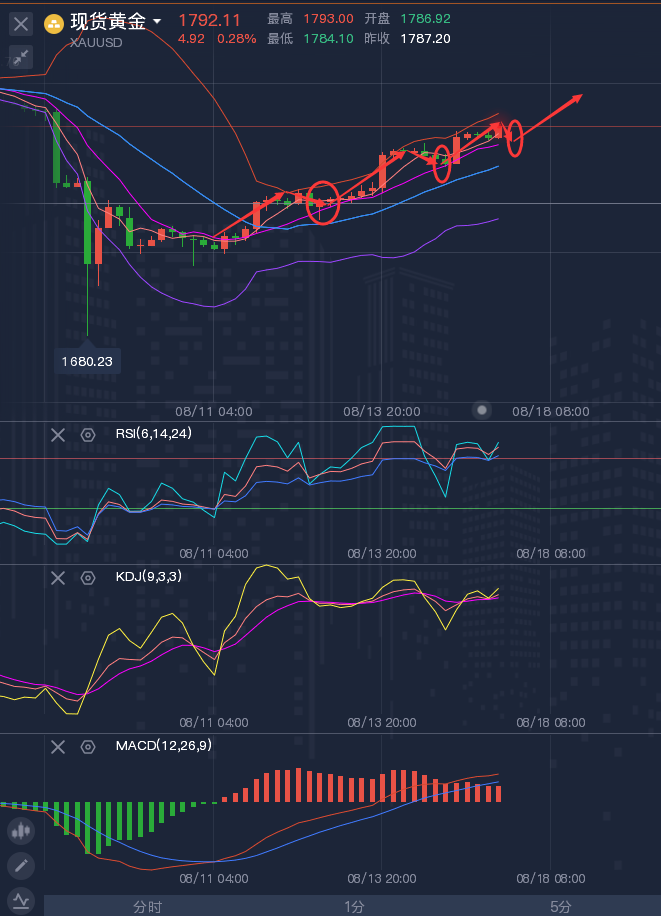Click the gold coin symbol icon
Screen dimensions: 661x916
point(55,22)
